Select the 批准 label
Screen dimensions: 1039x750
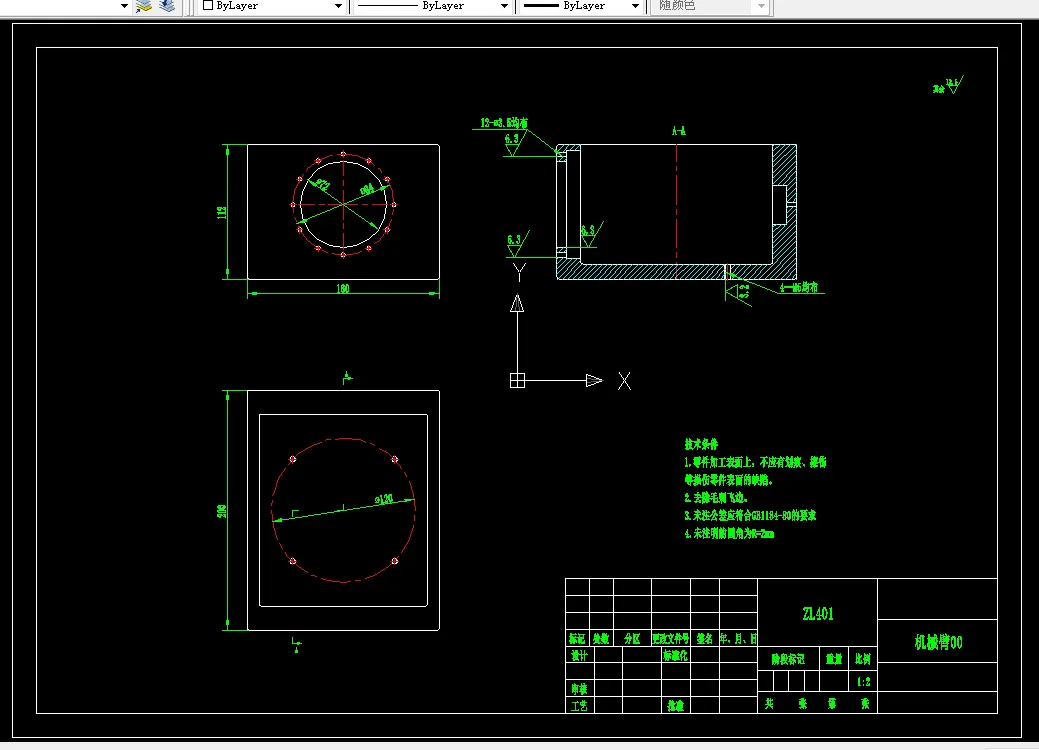pos(675,706)
